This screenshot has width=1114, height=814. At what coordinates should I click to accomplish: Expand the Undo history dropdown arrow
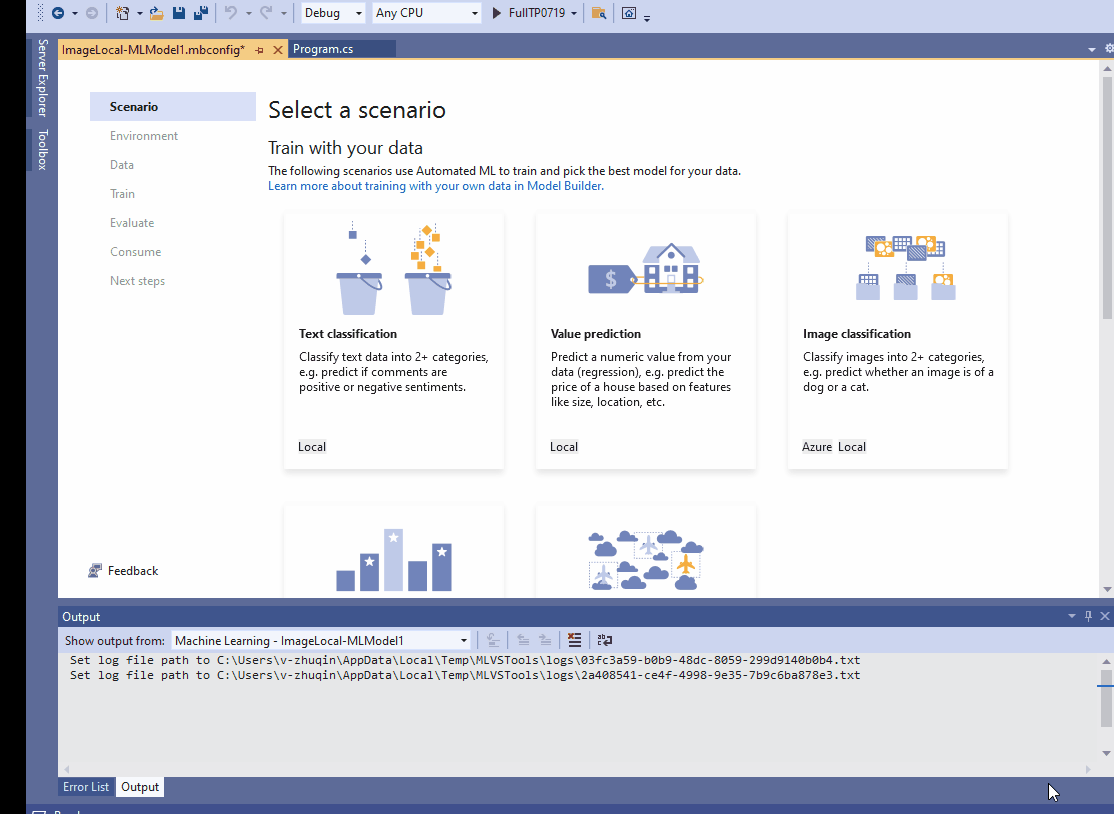tap(249, 13)
